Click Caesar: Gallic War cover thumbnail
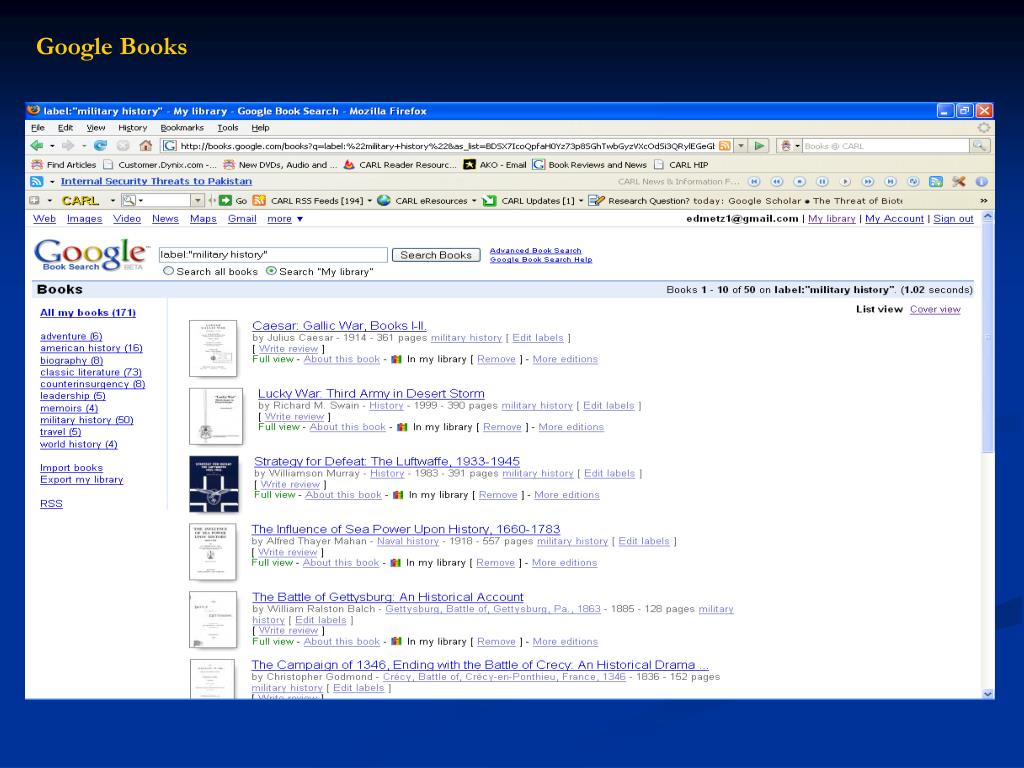Screen dimensions: 1024x768 pos(213,348)
